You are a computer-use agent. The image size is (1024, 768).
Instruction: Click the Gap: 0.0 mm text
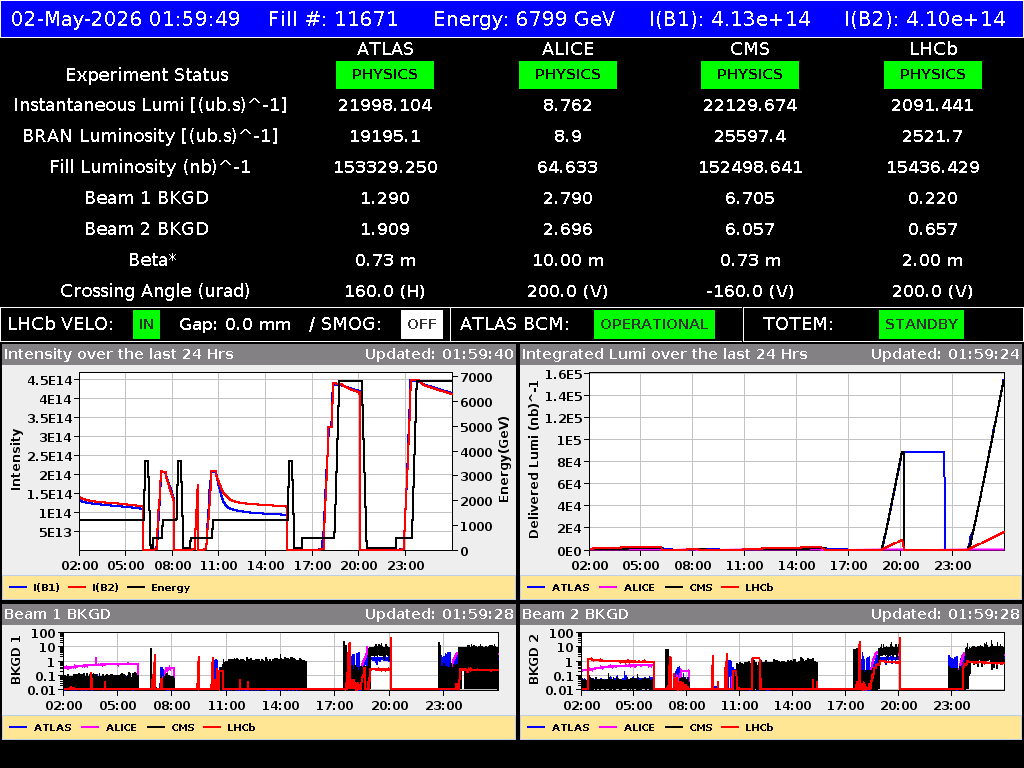235,324
